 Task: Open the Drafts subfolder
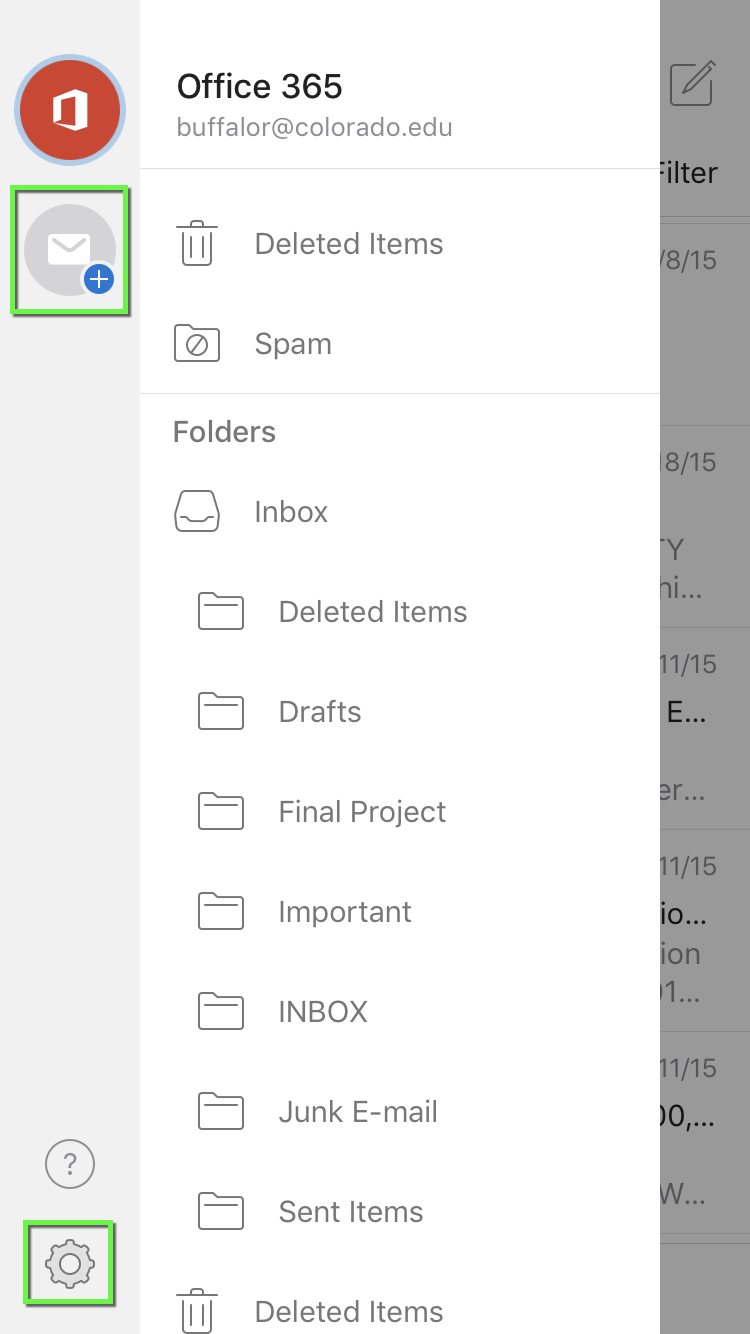coord(320,712)
